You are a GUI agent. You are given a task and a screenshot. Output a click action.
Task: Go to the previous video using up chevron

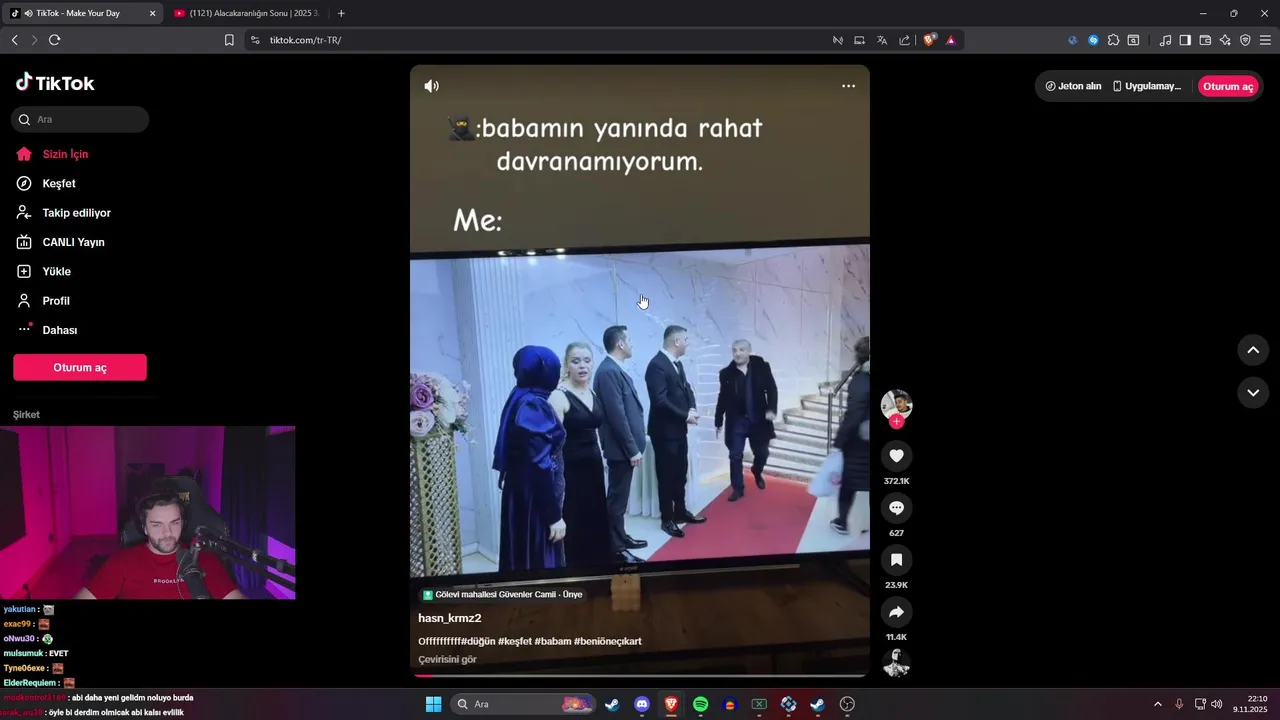tap(1253, 350)
